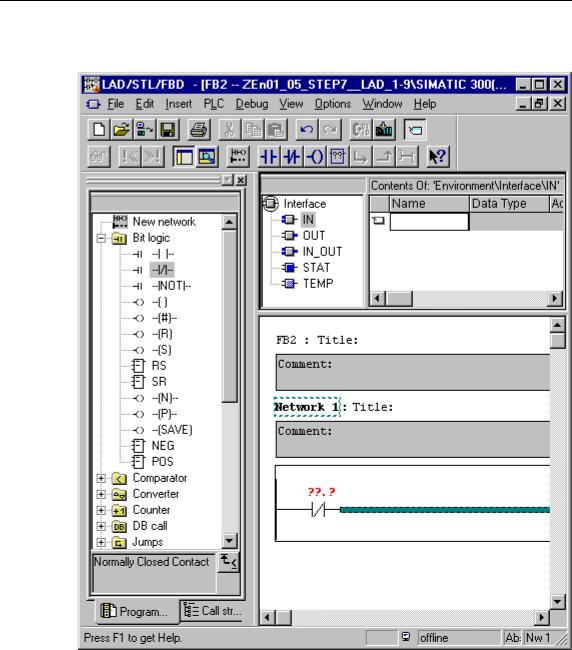Open the Insert menu
The image size is (572, 650).
pyautogui.click(x=179, y=104)
